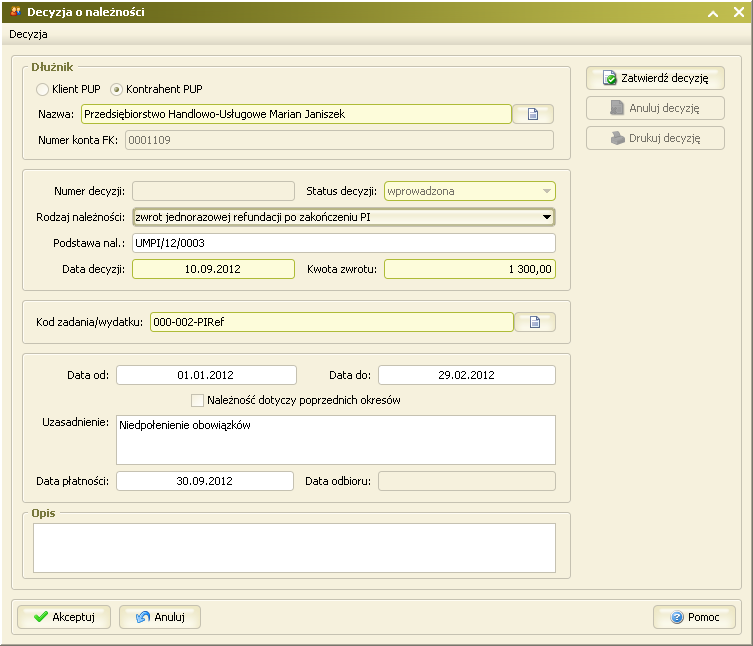Click the Kod zadania/wydatku field

point(332,322)
